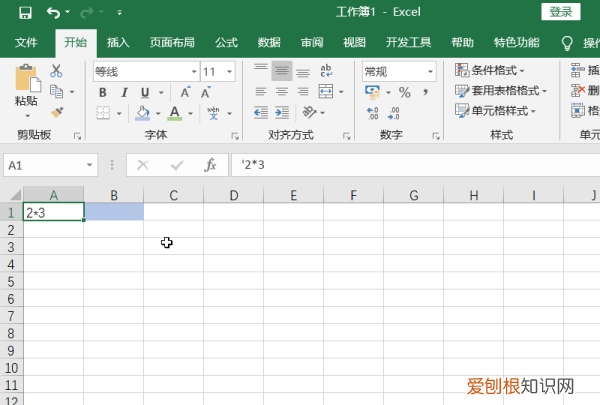Switch to the 插入 ribbon tab
Viewport: 600px width, 405px height.
[x=118, y=42]
